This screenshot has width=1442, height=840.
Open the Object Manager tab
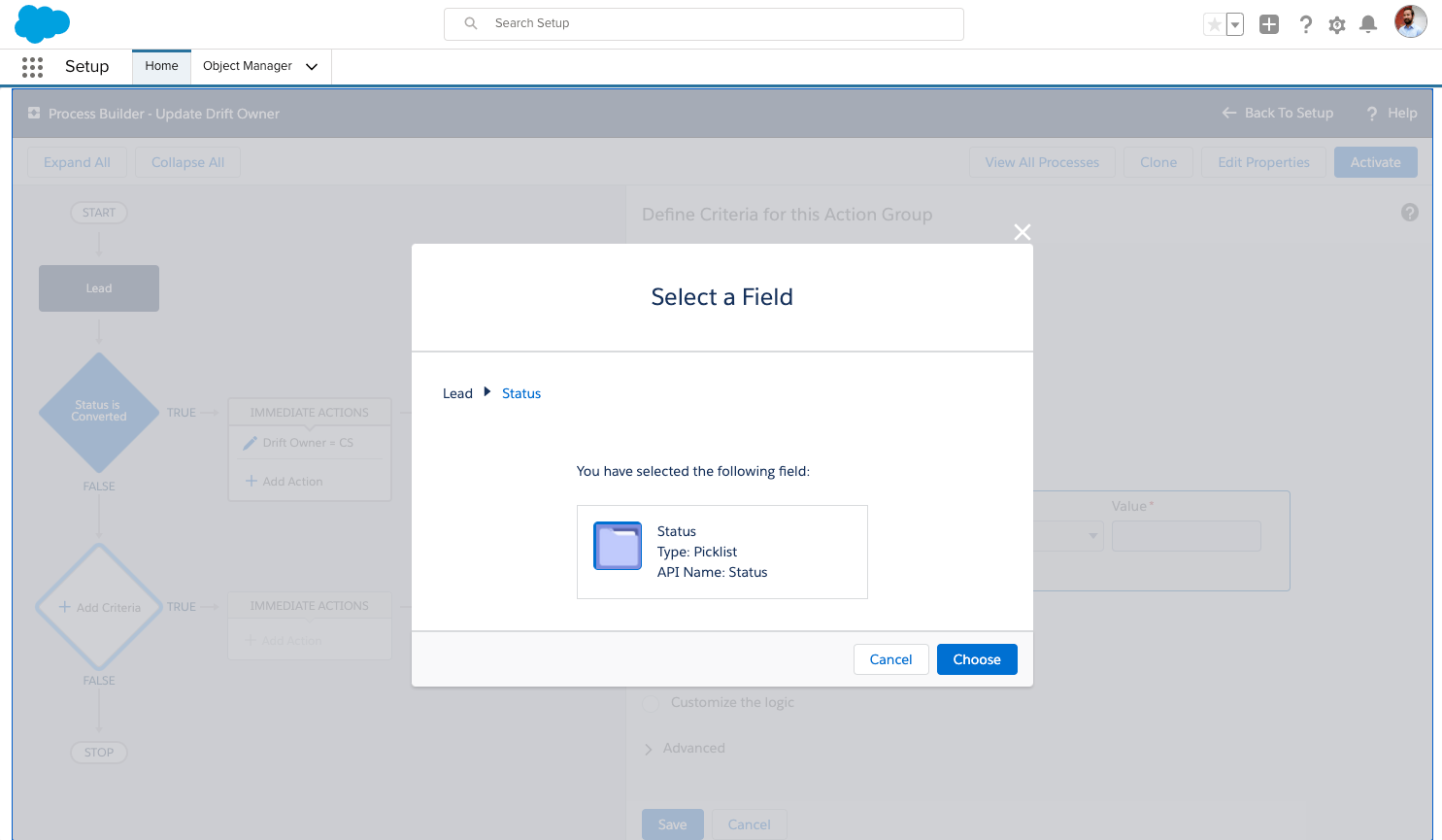pos(248,66)
